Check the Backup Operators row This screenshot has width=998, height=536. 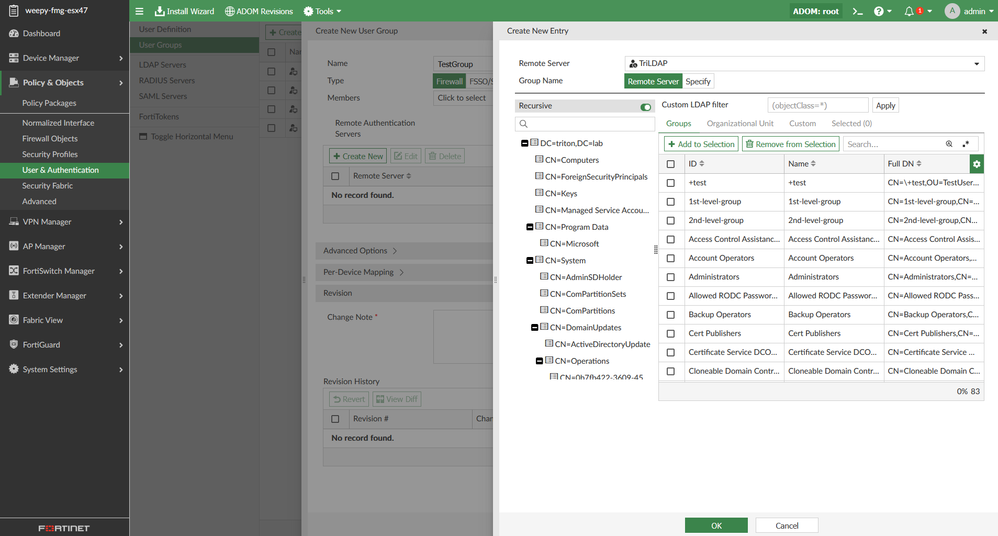pyautogui.click(x=670, y=314)
